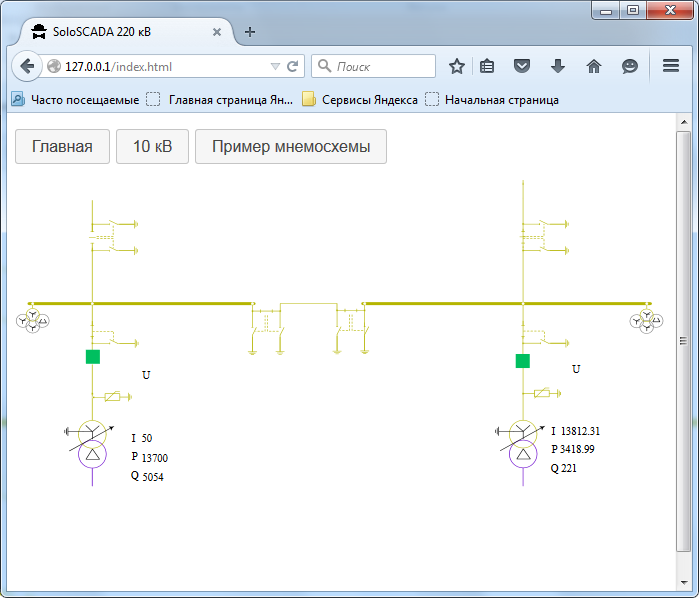Select the left power transformer symbol
699x598 pixels.
coord(92,444)
